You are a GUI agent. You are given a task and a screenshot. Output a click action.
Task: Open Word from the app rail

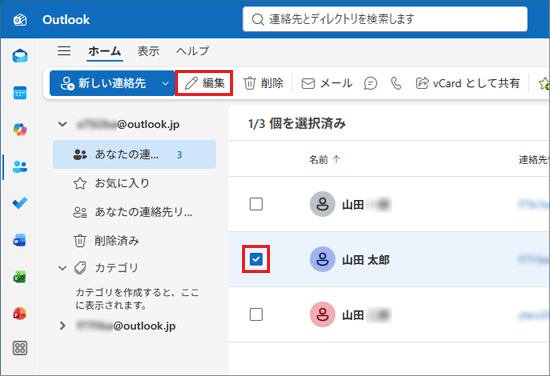(20, 240)
